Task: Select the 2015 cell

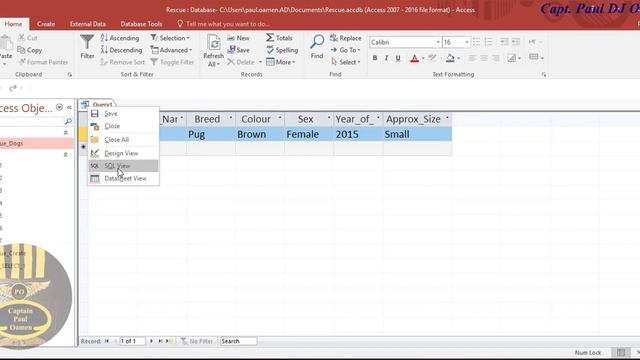Action: (x=358, y=134)
